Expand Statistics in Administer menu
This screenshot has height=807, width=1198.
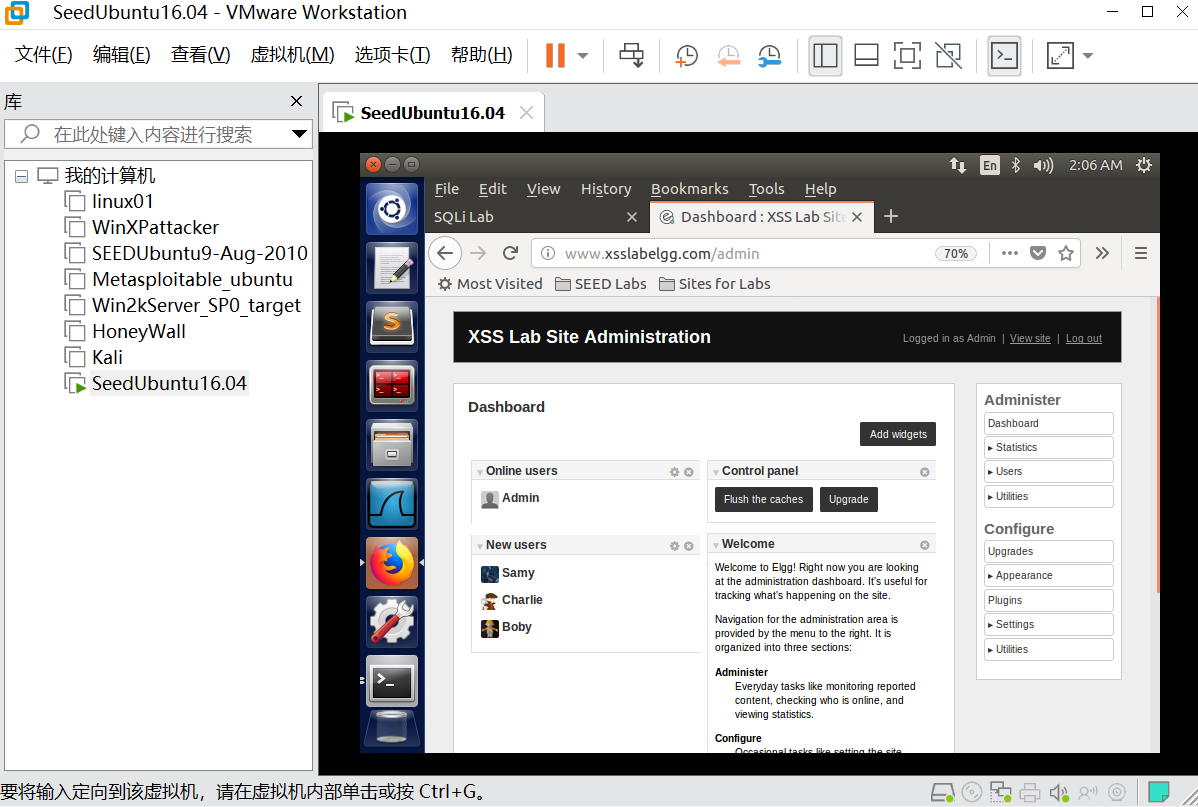1048,448
